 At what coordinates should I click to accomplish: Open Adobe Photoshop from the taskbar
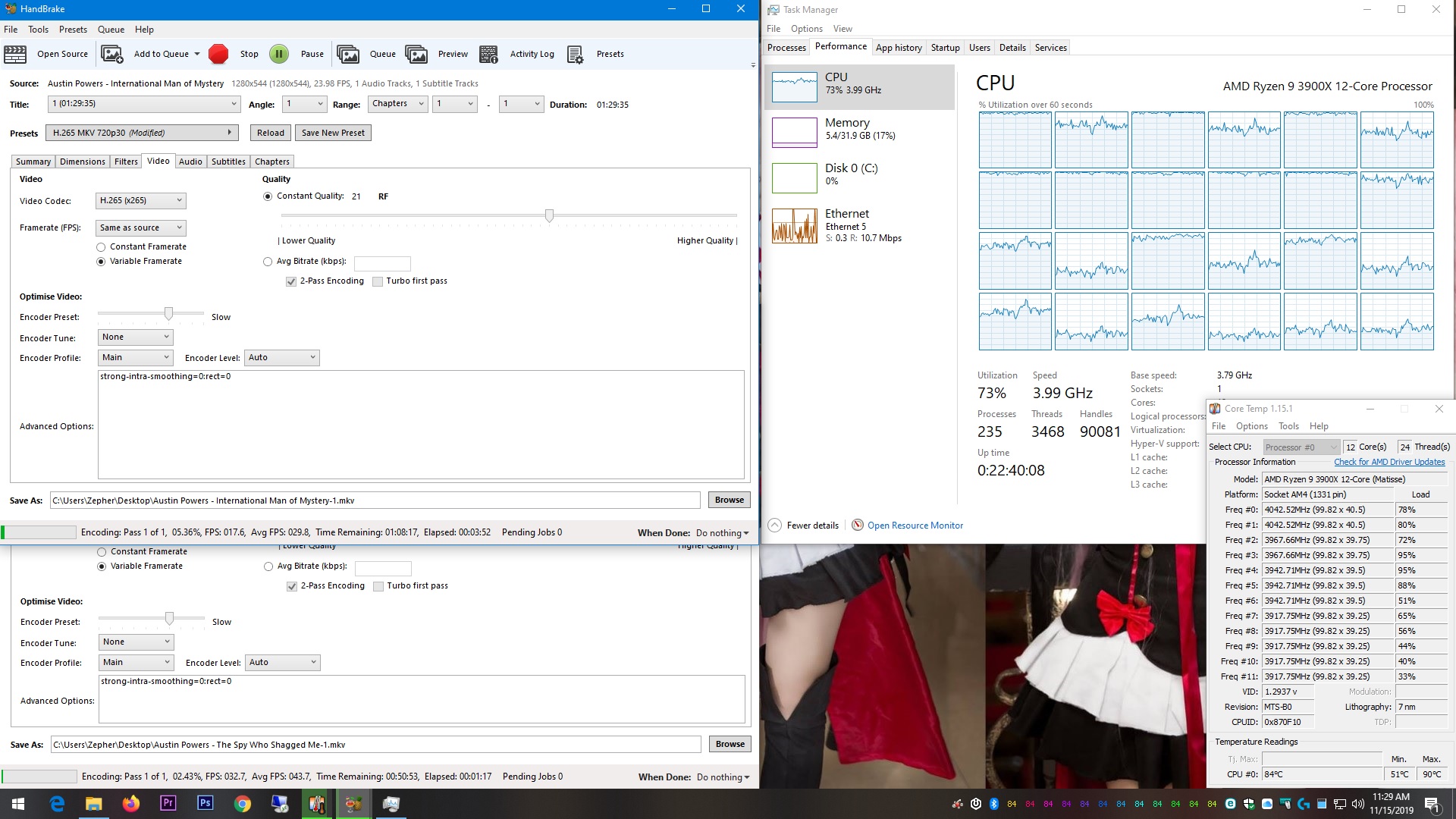point(205,803)
